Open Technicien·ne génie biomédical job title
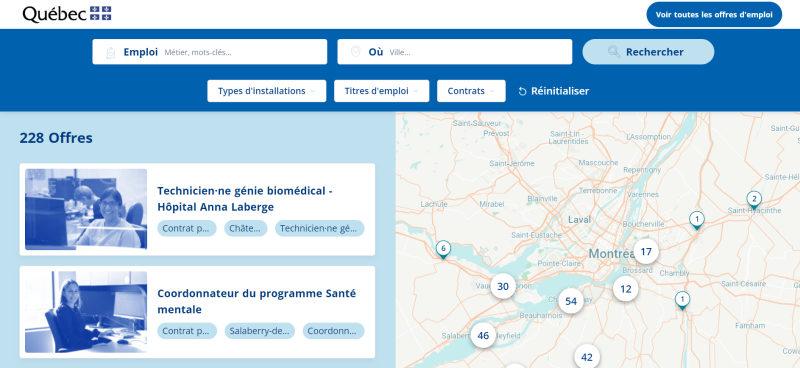The image size is (800, 368). (x=245, y=199)
